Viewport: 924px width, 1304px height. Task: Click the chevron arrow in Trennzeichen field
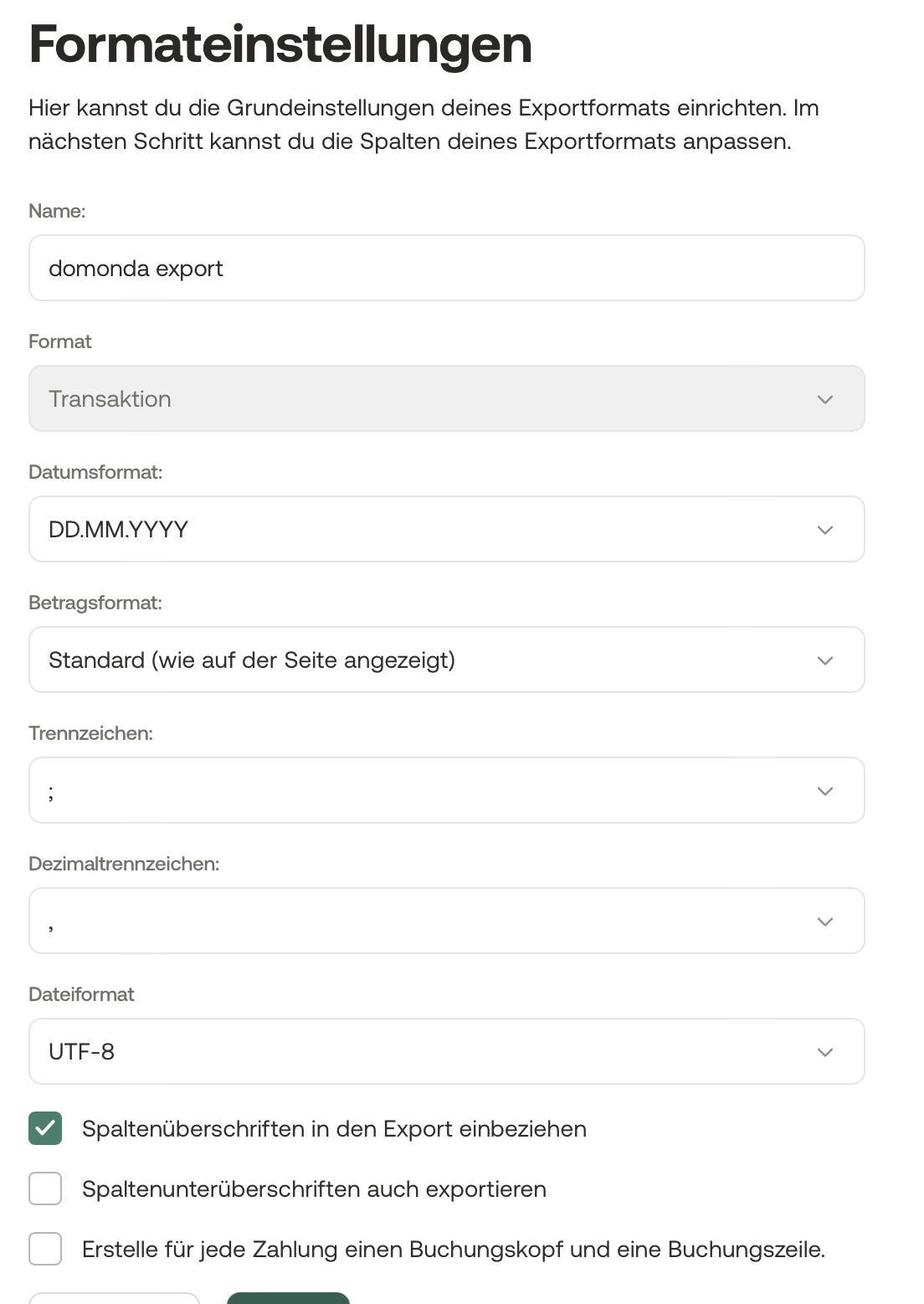click(824, 791)
